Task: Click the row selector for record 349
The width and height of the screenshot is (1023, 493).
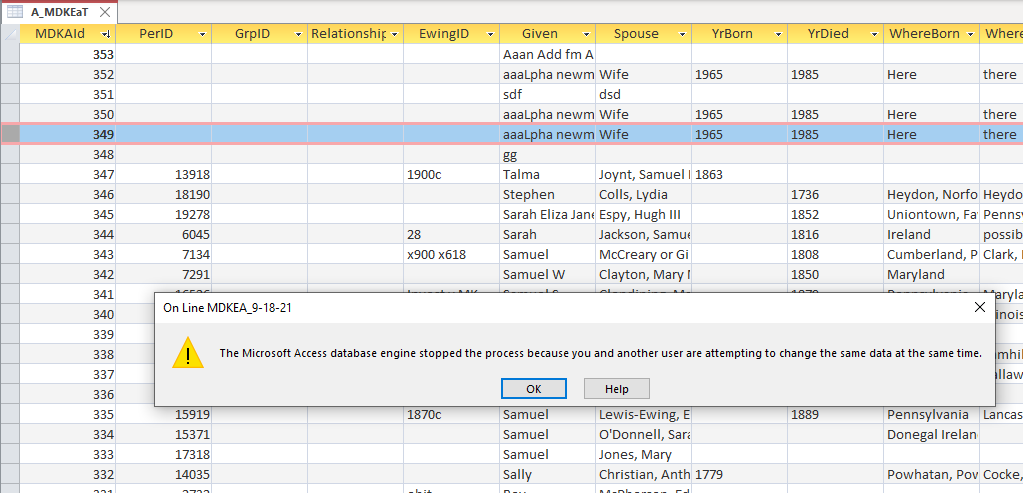Action: tap(10, 134)
